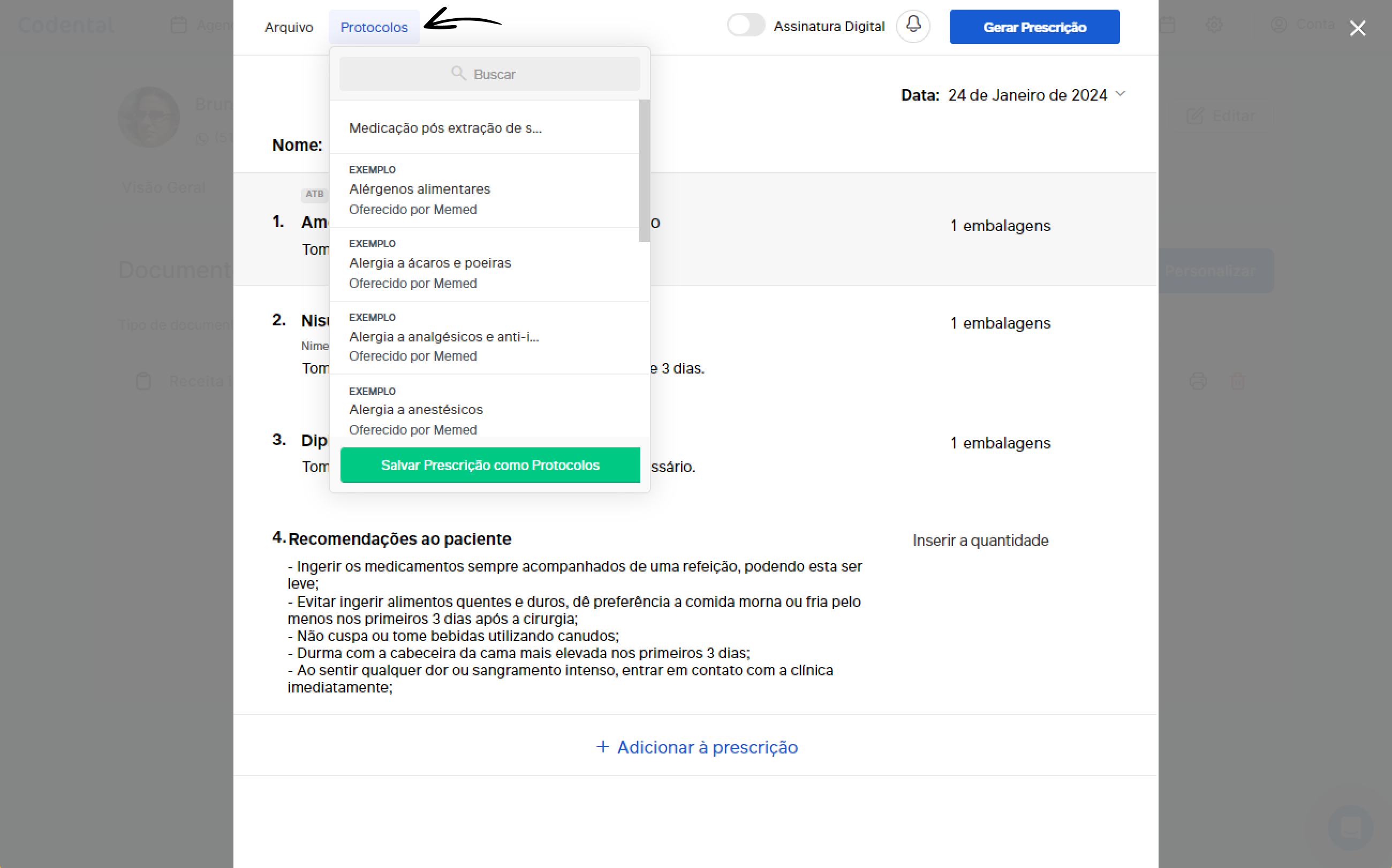Click the dimmed settings gear icon
Viewport: 1392px width, 868px height.
1214,25
